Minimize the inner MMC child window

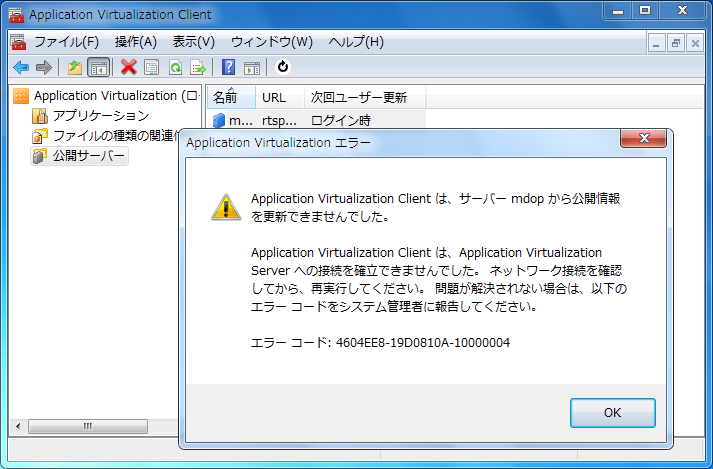[x=656, y=44]
